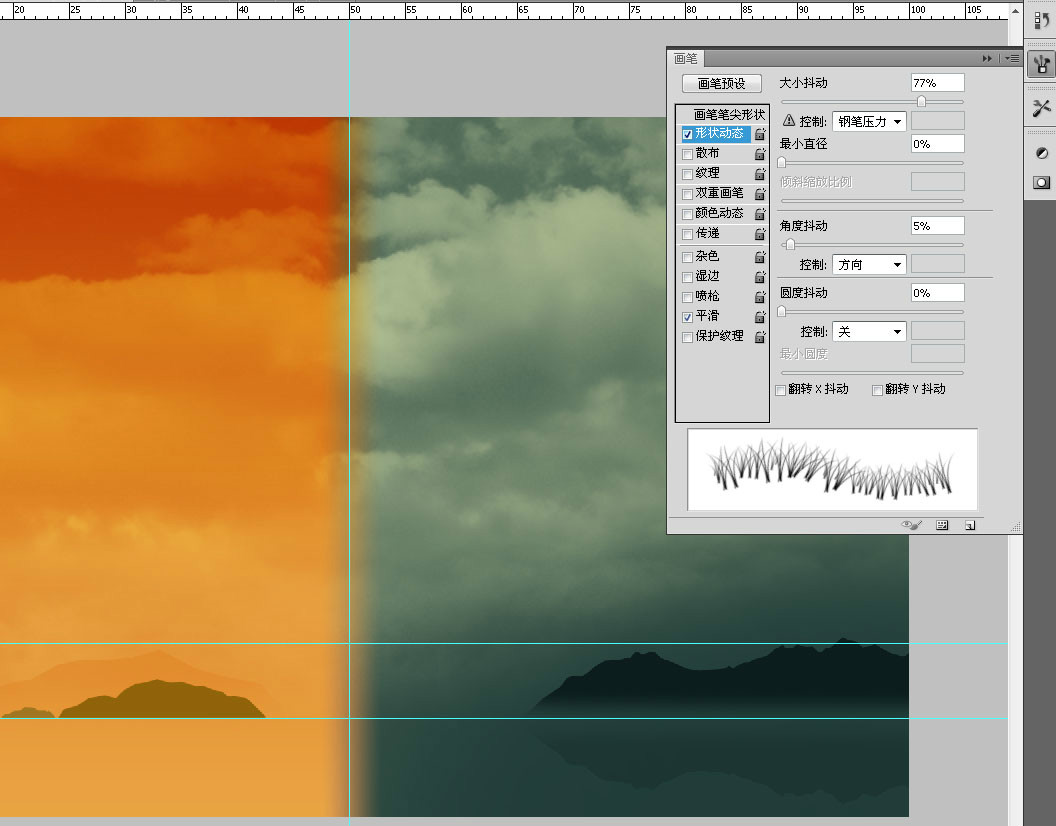Create new brush from the panel bottom icon
Screen dimensions: 1056x826
970,525
